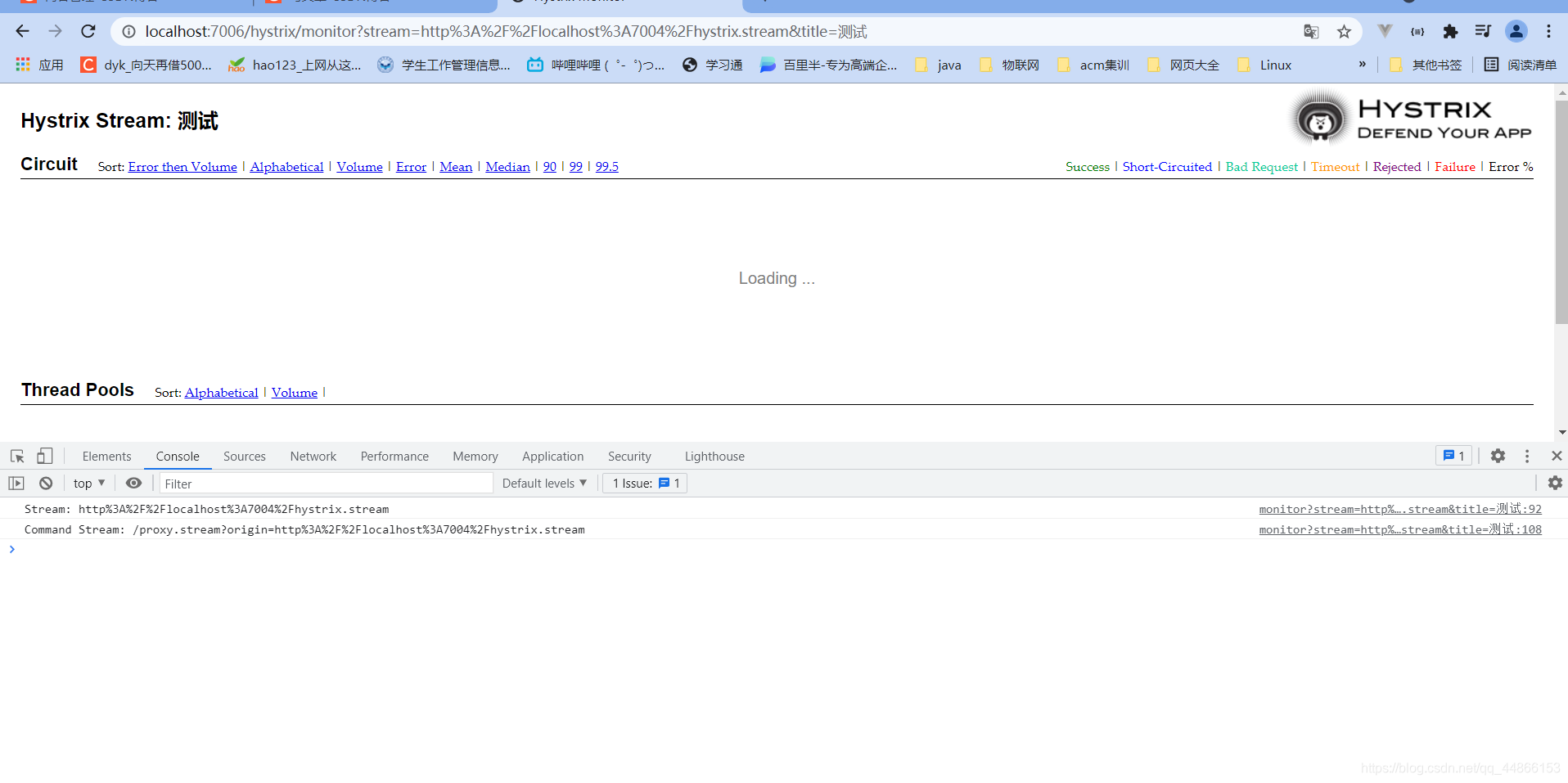Switch to the Application tab
This screenshot has width=1568, height=783.
[x=553, y=457]
